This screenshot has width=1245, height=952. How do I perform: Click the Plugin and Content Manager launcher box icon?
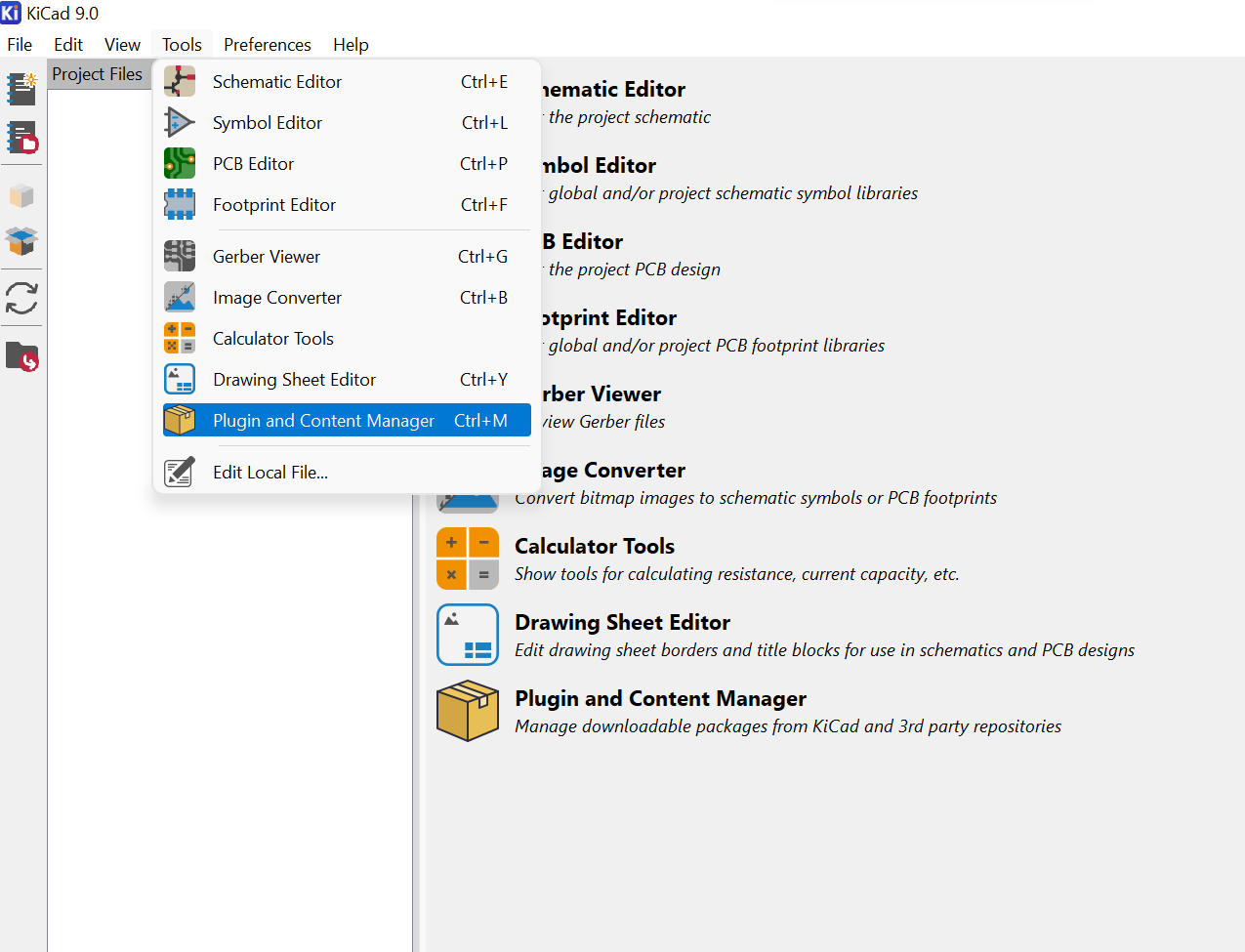pyautogui.click(x=468, y=711)
